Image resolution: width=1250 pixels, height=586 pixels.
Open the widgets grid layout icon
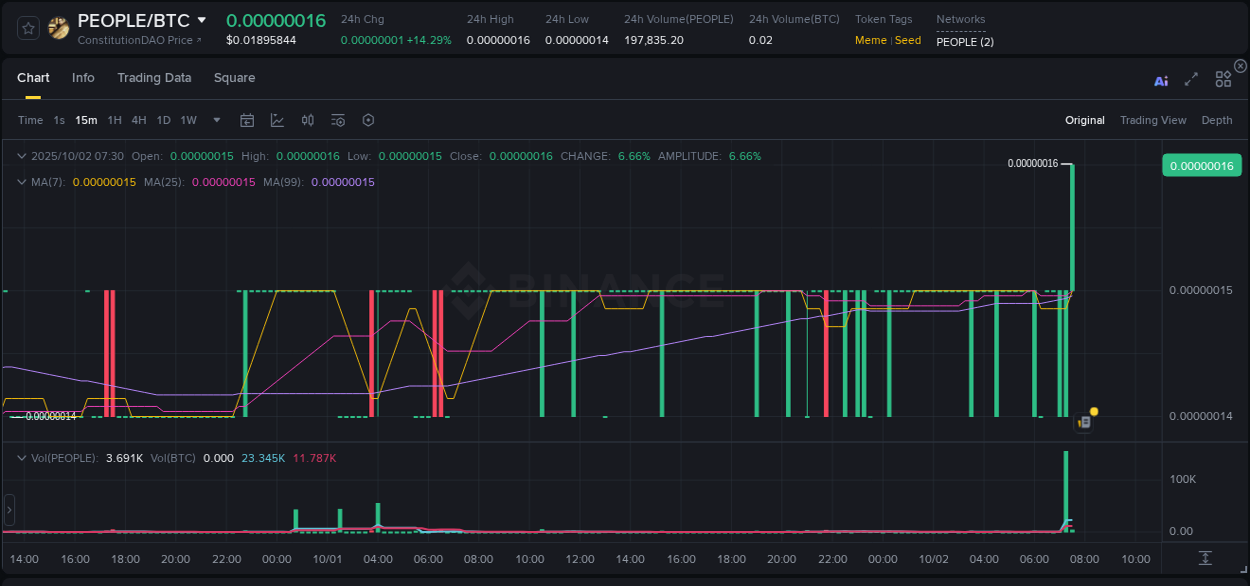[1223, 78]
